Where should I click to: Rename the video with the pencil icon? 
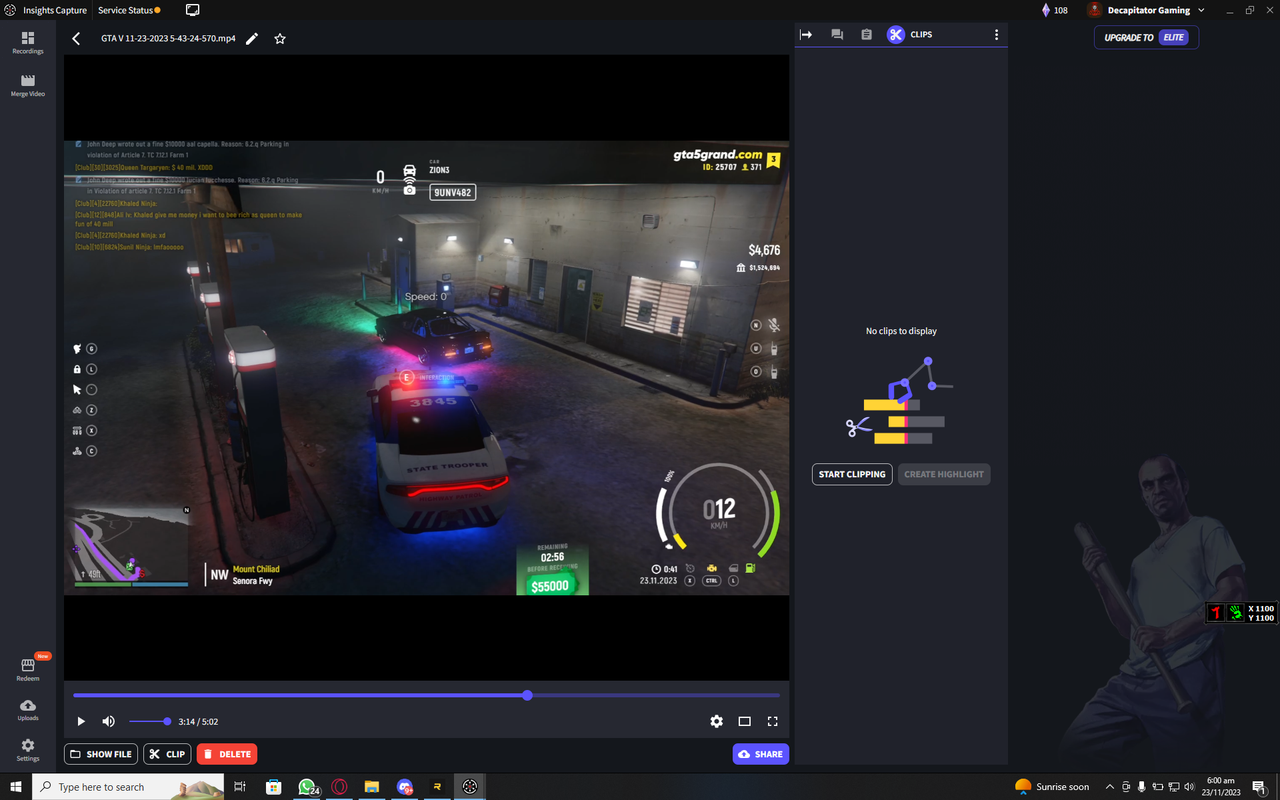point(252,38)
